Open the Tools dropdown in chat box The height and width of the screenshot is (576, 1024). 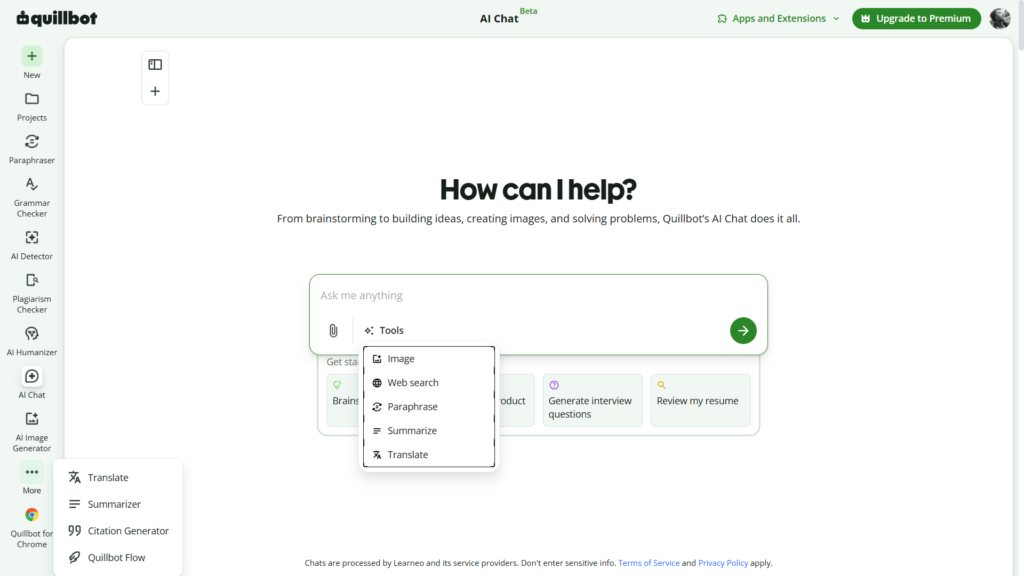[x=384, y=330]
